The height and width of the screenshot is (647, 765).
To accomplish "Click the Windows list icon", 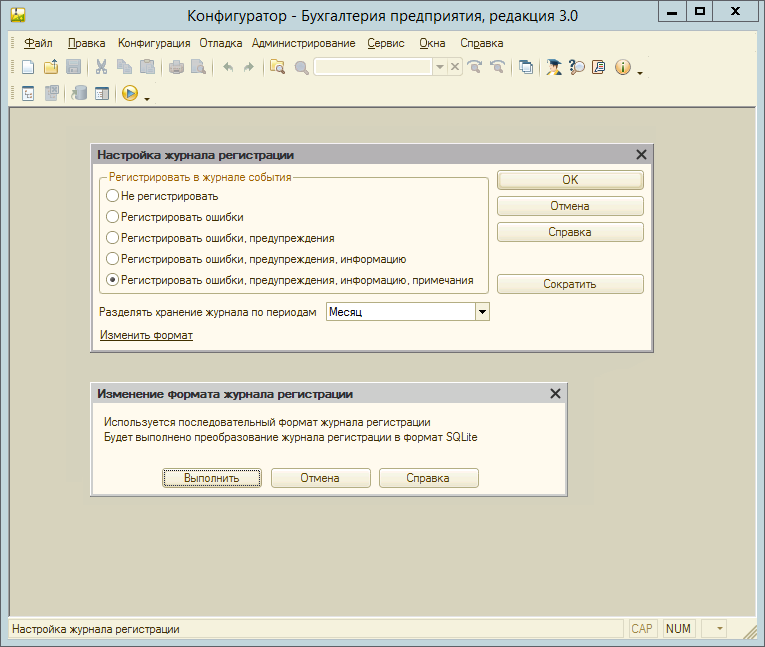I will pos(526,67).
